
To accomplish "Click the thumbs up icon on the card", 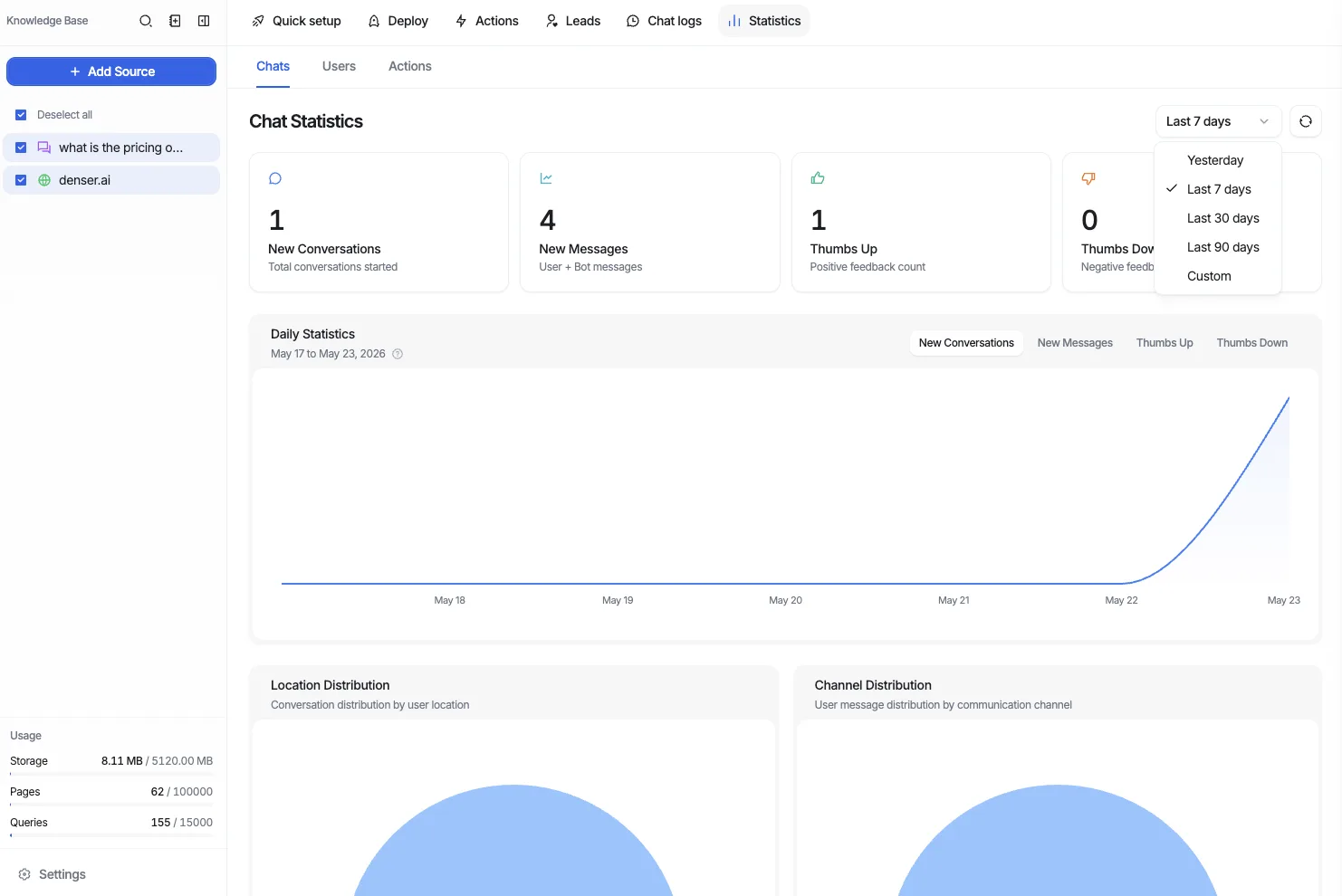I will pyautogui.click(x=818, y=178).
